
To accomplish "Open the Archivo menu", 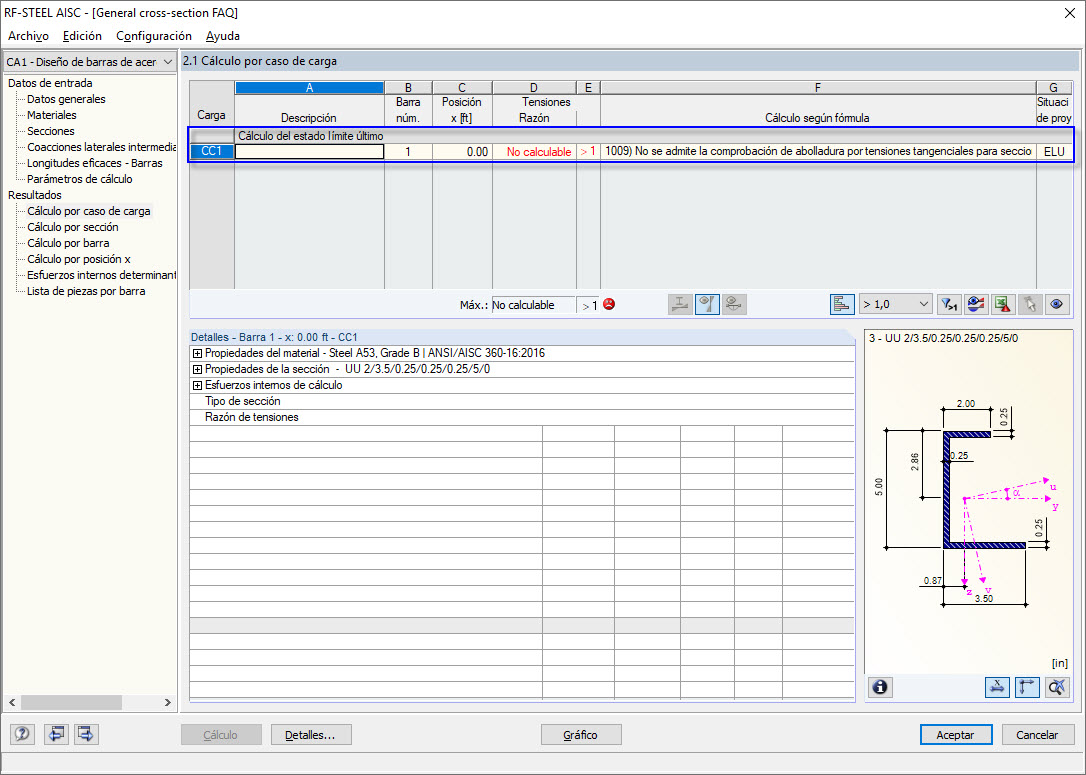I will (x=28, y=36).
